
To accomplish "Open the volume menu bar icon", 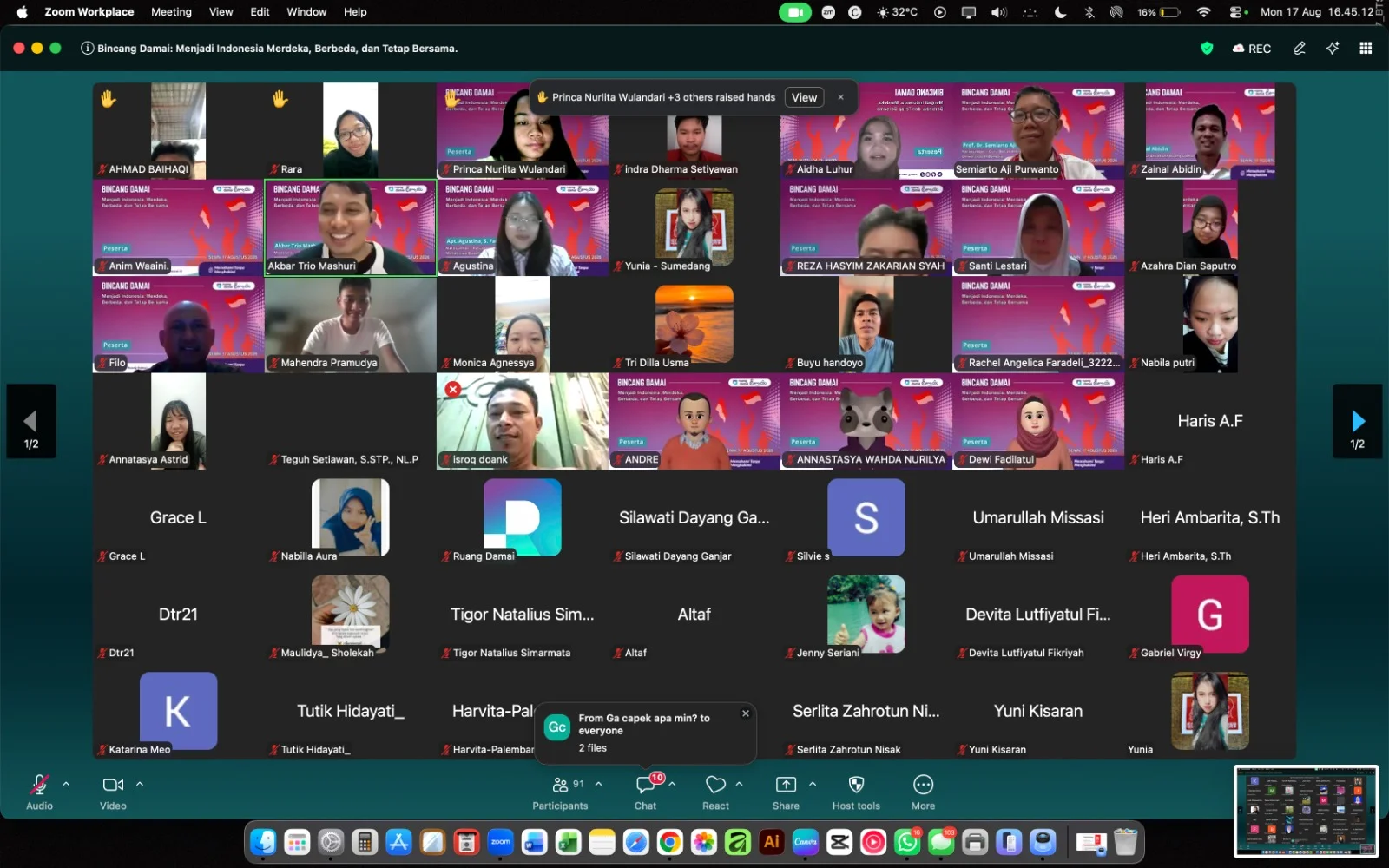I will coord(999,12).
